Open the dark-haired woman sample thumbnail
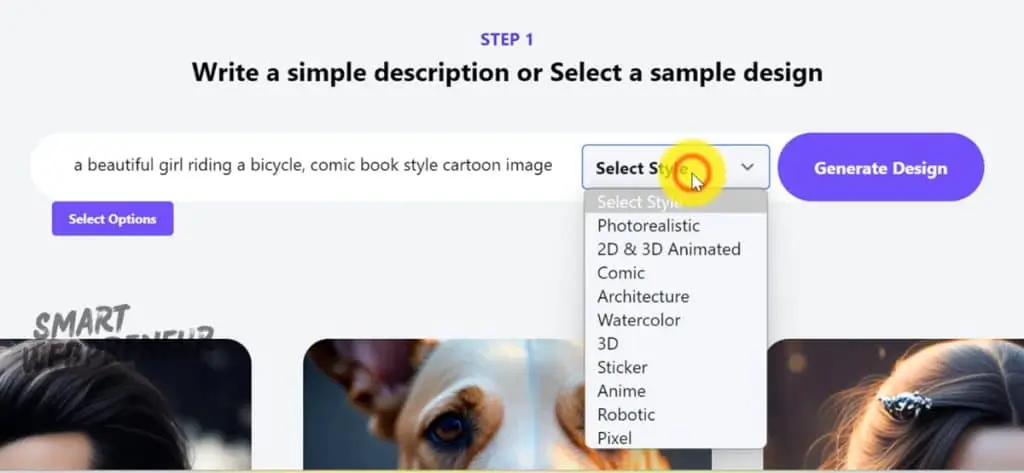1024x473 pixels. (120, 410)
